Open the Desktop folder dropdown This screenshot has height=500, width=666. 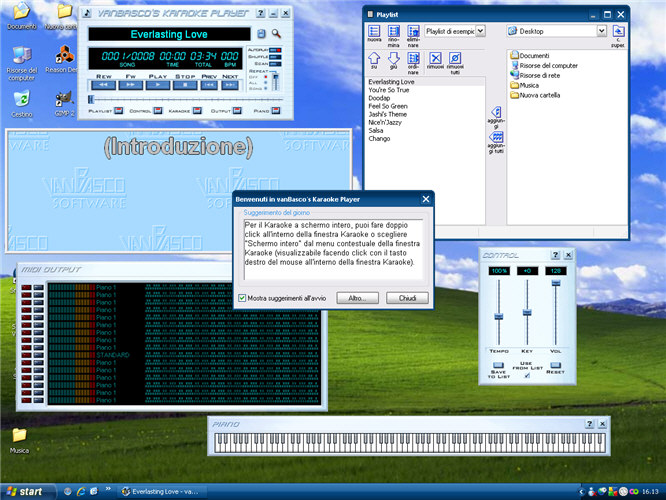601,31
